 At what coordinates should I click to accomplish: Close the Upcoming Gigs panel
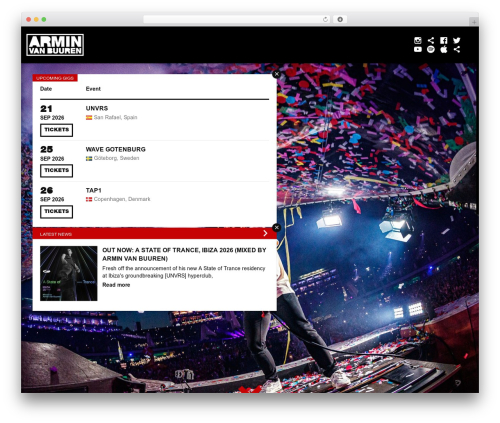pos(276,74)
